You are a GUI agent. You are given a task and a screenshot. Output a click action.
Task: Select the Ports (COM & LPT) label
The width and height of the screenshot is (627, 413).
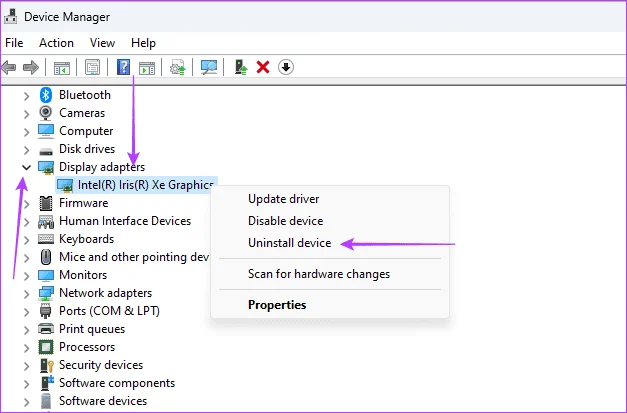pyautogui.click(x=109, y=311)
